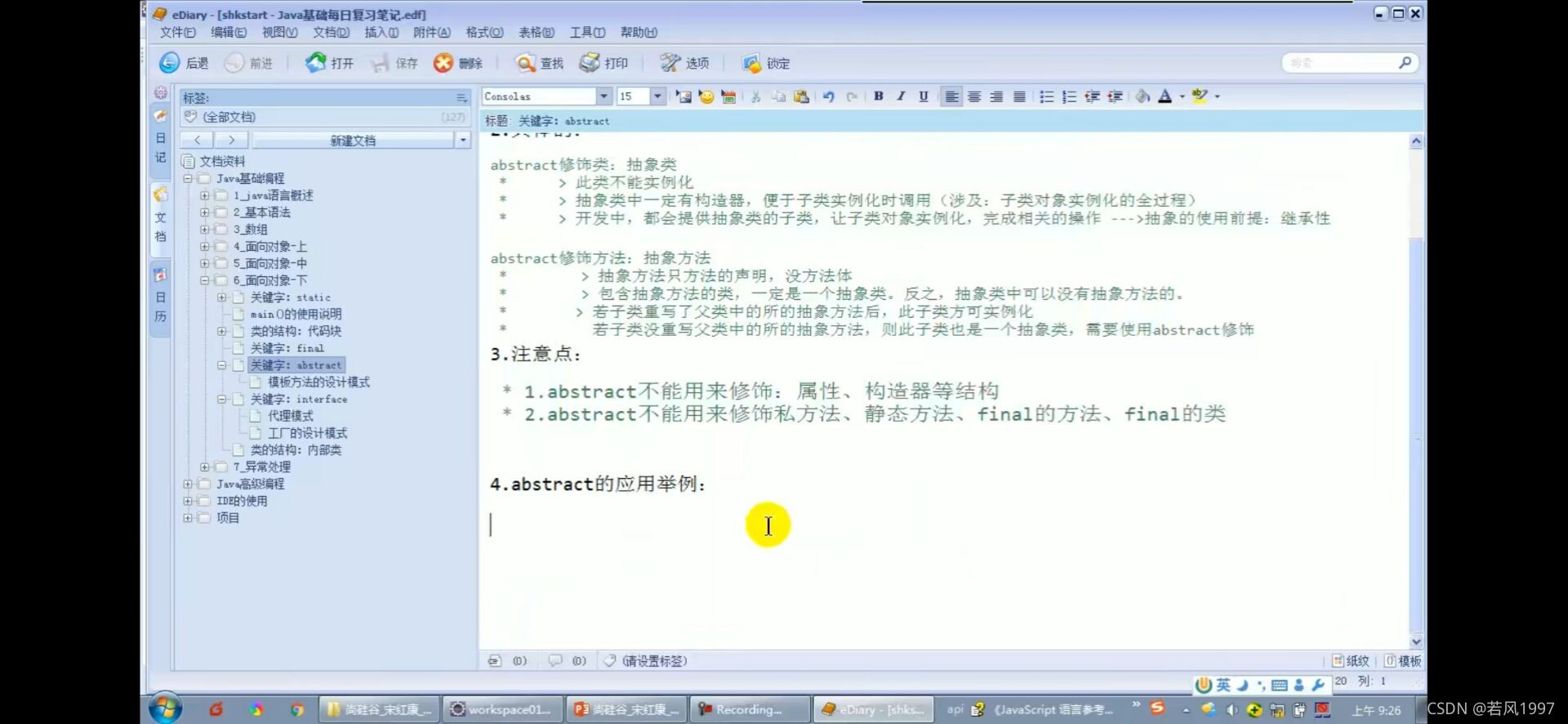Expand the 1_java语言概述 folder
Viewport: 1568px width, 724px height.
pos(205,195)
